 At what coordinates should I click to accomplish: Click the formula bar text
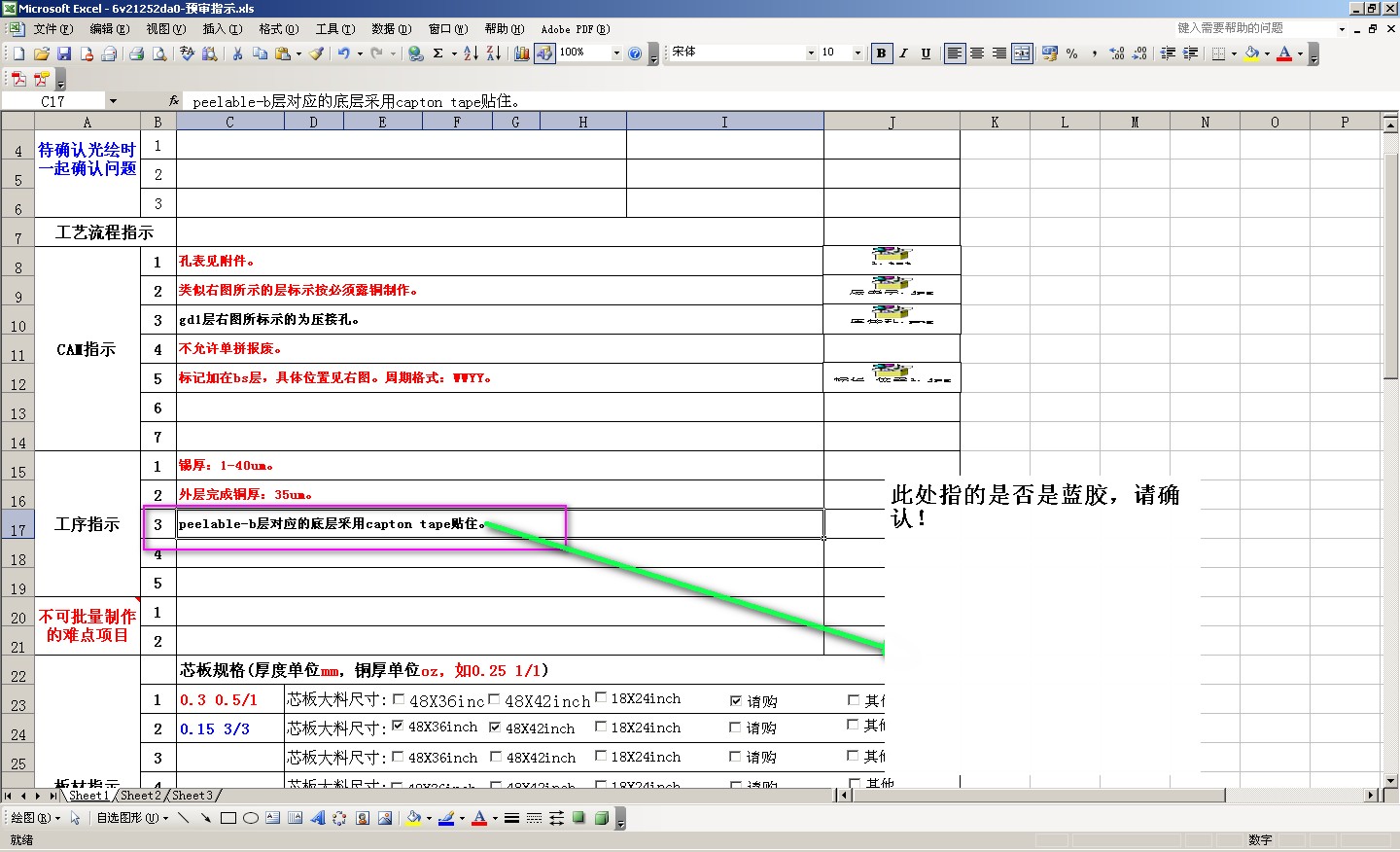click(355, 101)
